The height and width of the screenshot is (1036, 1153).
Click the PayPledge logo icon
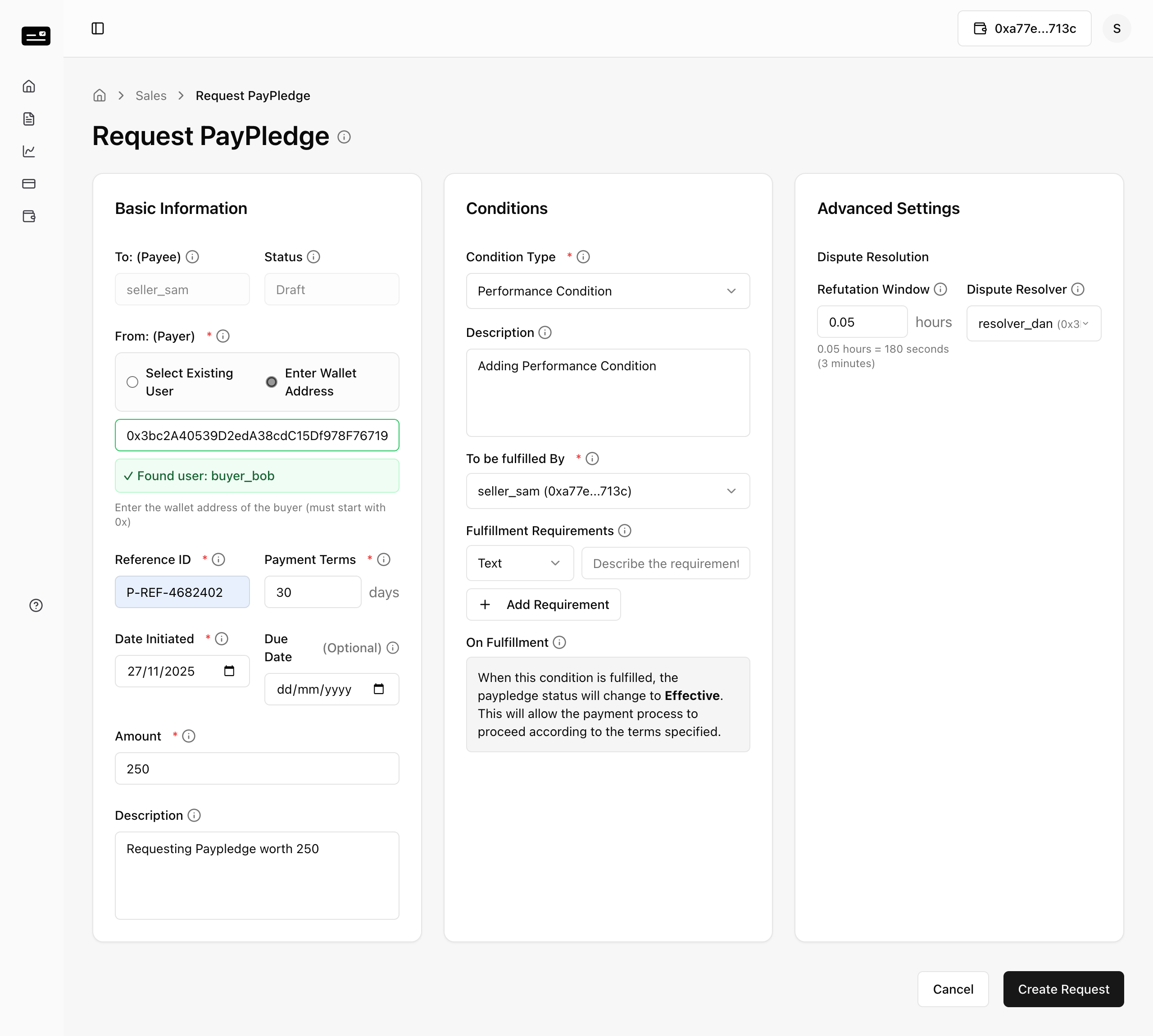pyautogui.click(x=36, y=36)
